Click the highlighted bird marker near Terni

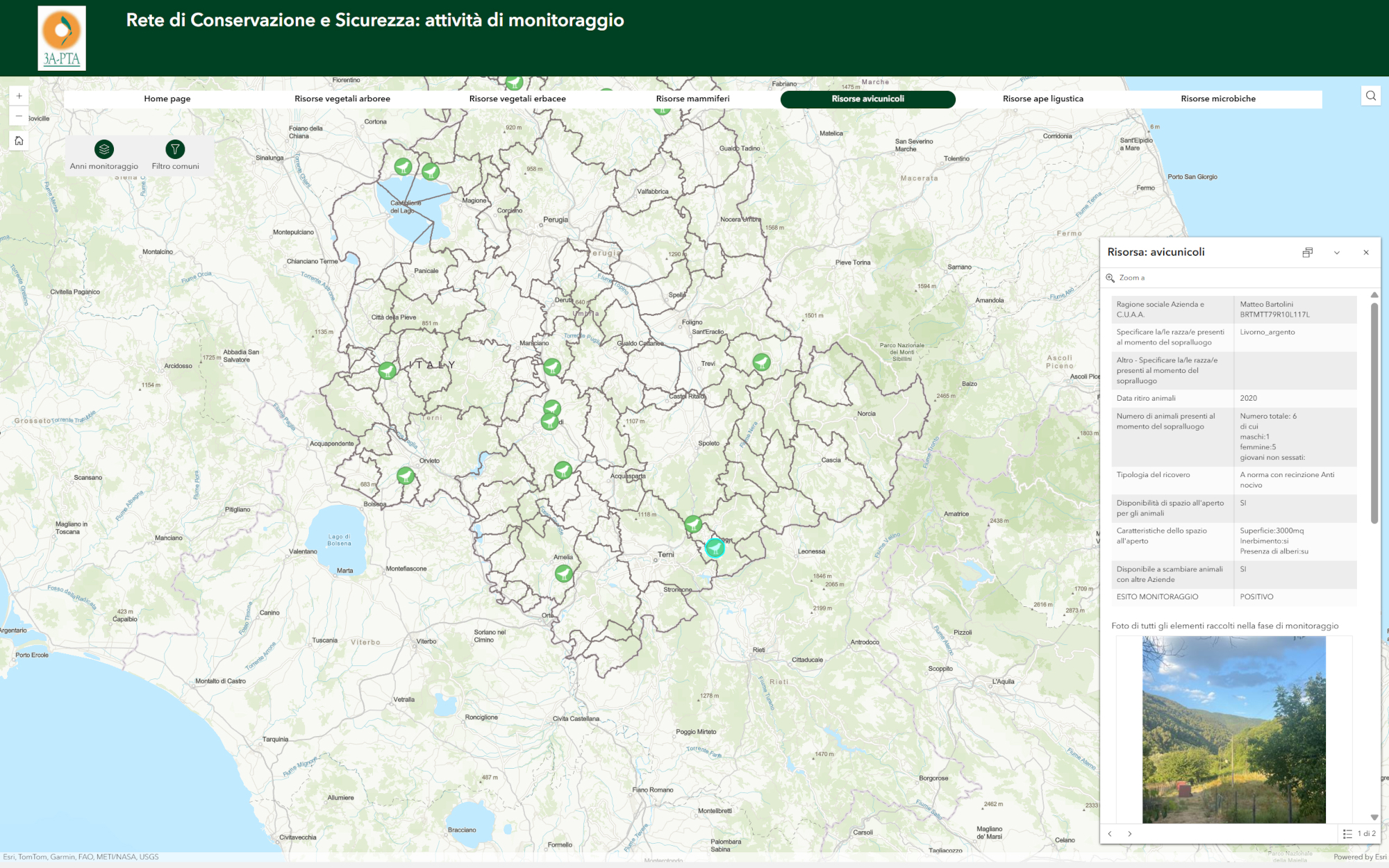point(715,548)
